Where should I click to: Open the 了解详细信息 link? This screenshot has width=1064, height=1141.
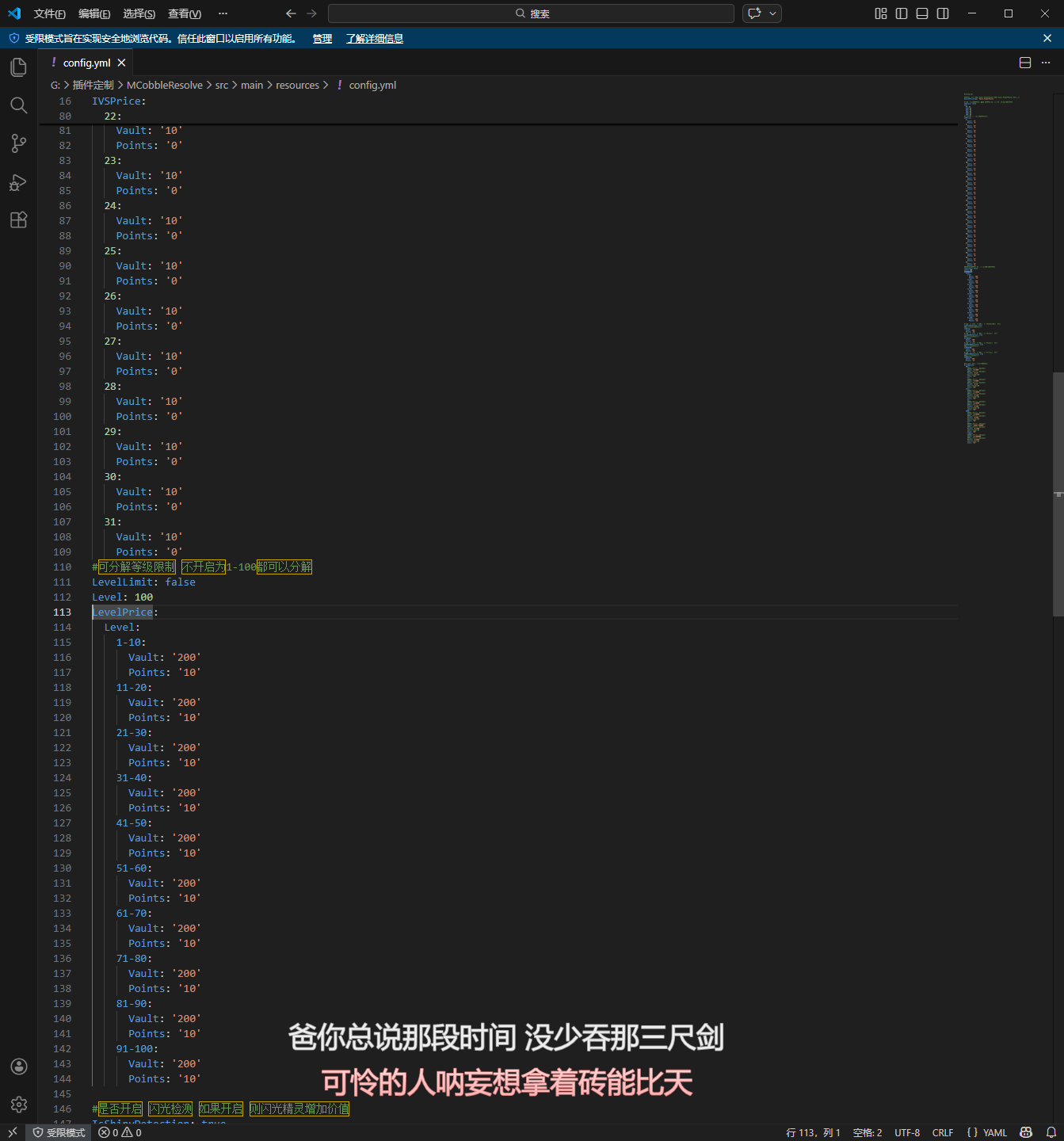(374, 39)
